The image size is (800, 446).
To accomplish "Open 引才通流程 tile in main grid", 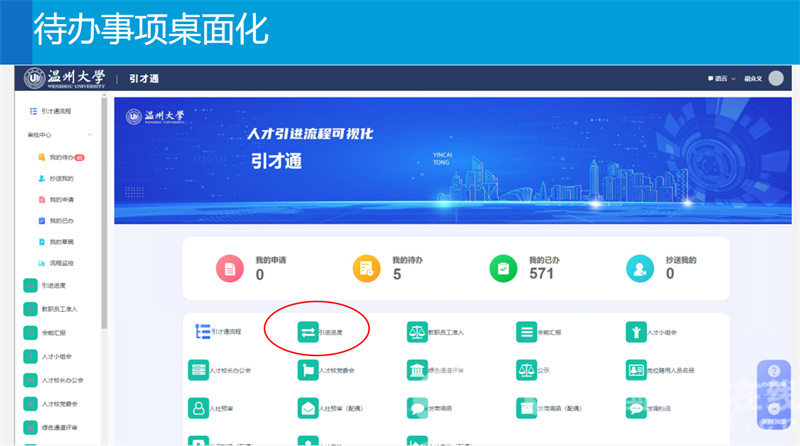I will point(218,332).
